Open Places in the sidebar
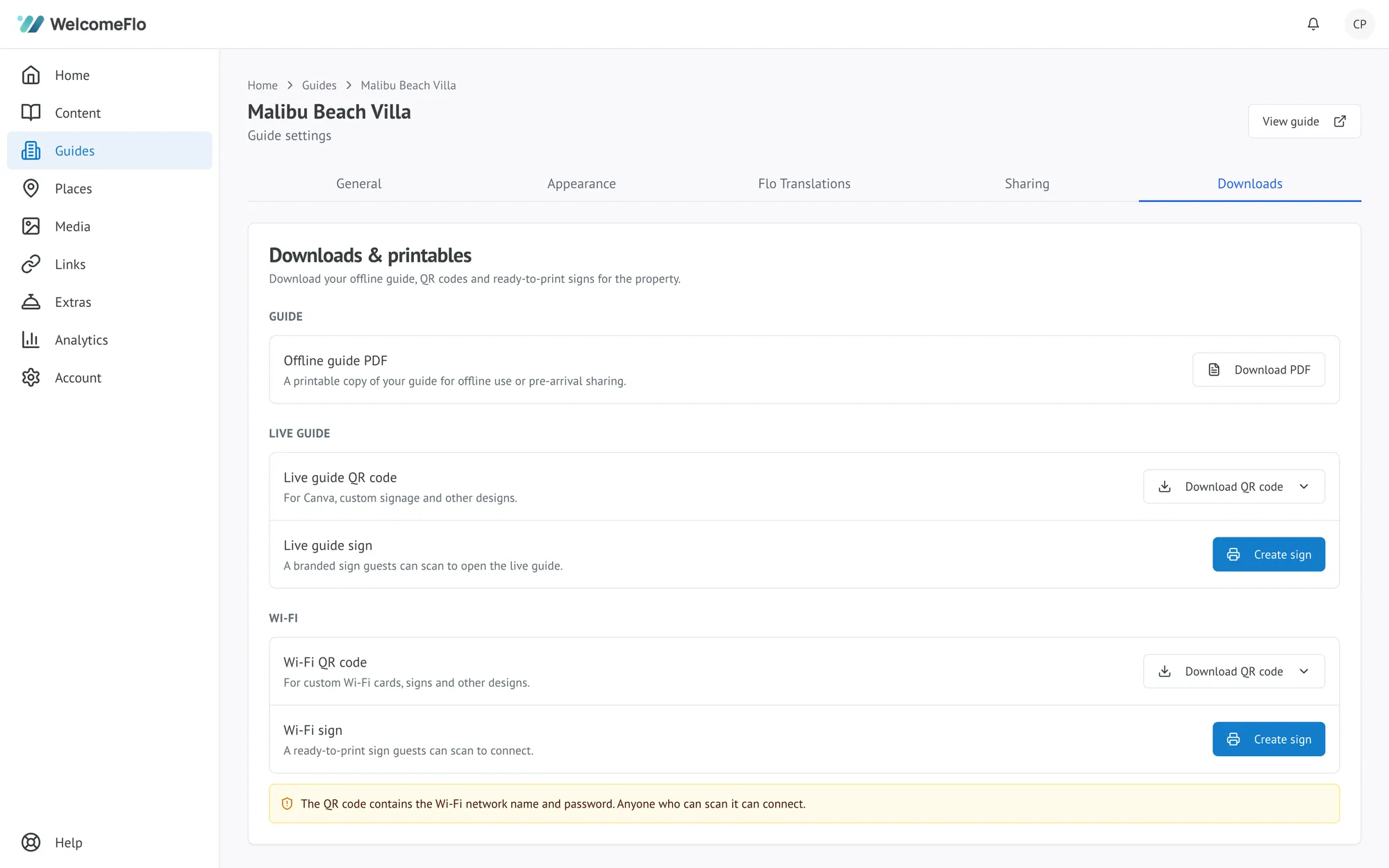The image size is (1389, 868). coord(110,188)
